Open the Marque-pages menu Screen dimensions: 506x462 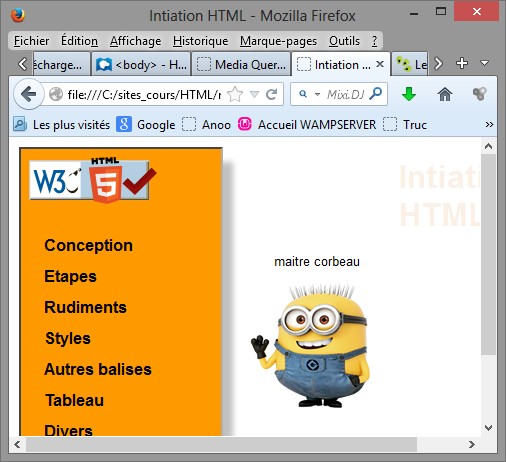click(x=278, y=41)
